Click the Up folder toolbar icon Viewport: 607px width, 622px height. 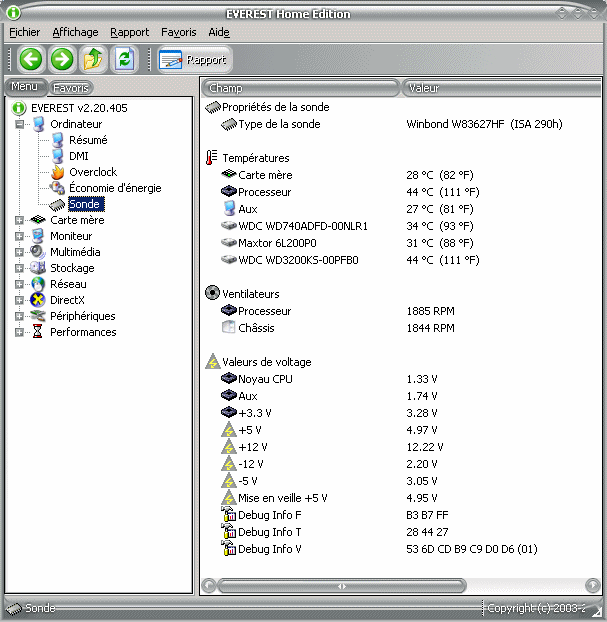93,59
